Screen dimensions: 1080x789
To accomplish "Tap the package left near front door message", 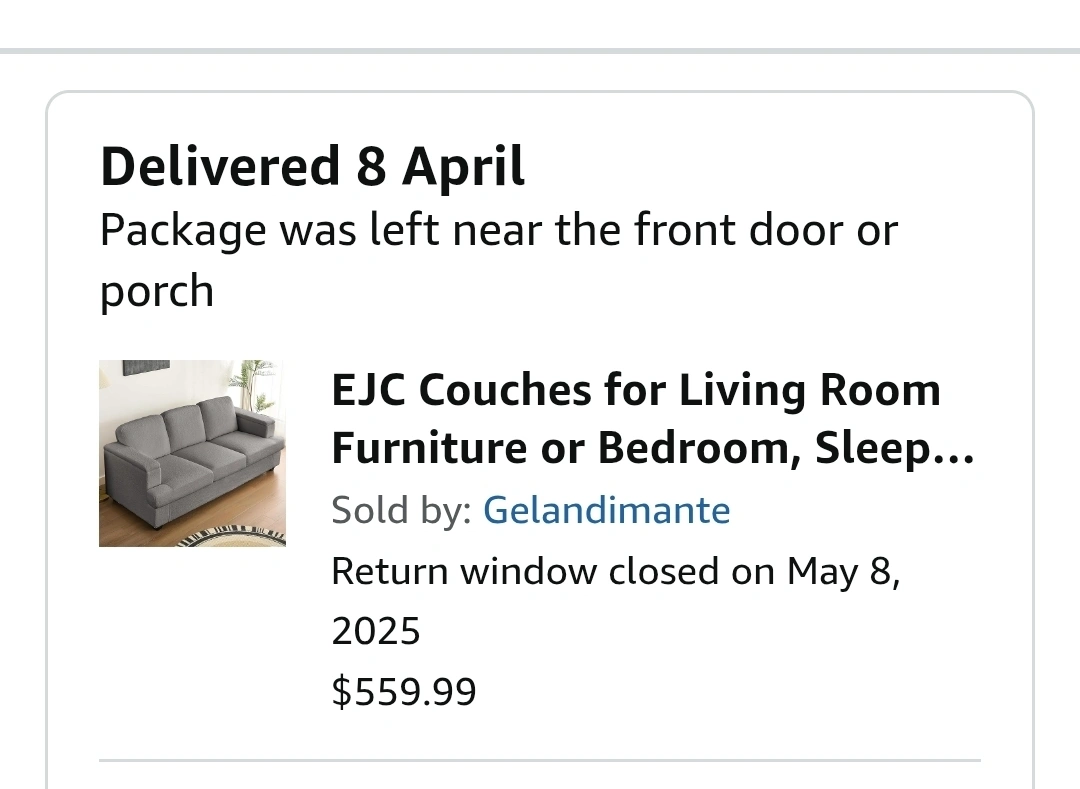I will click(x=498, y=232).
